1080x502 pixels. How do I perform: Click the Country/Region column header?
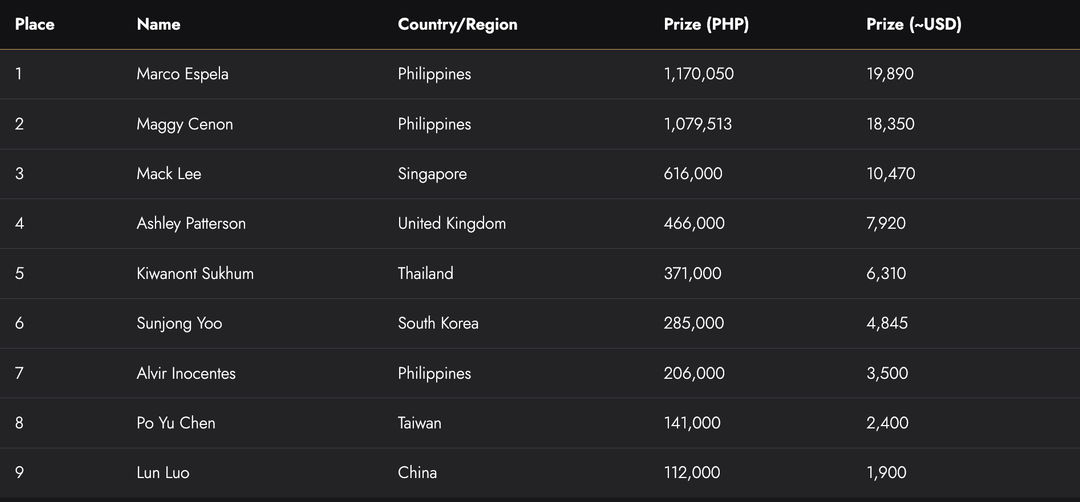(458, 24)
